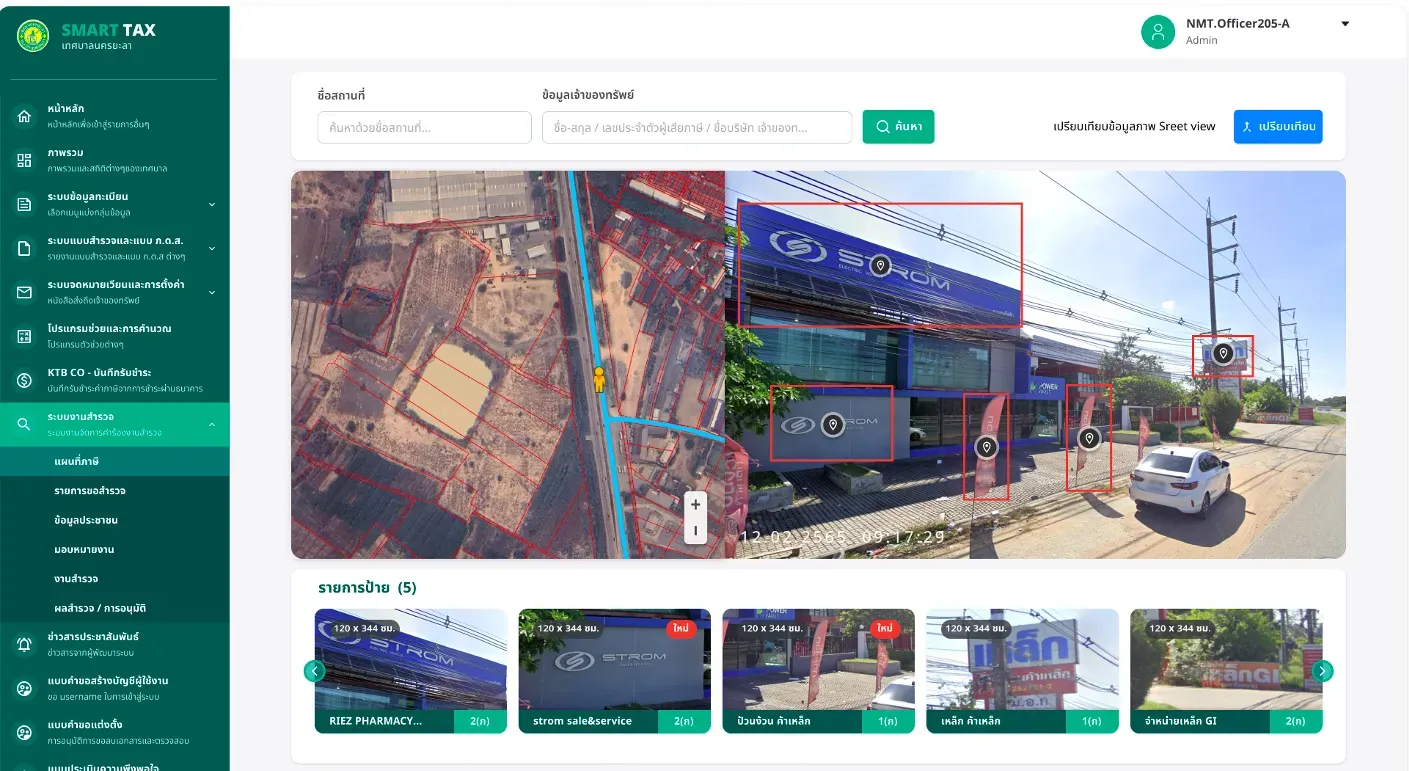Go to next signs with right arrow
The width and height of the screenshot is (1409, 771).
[1323, 671]
